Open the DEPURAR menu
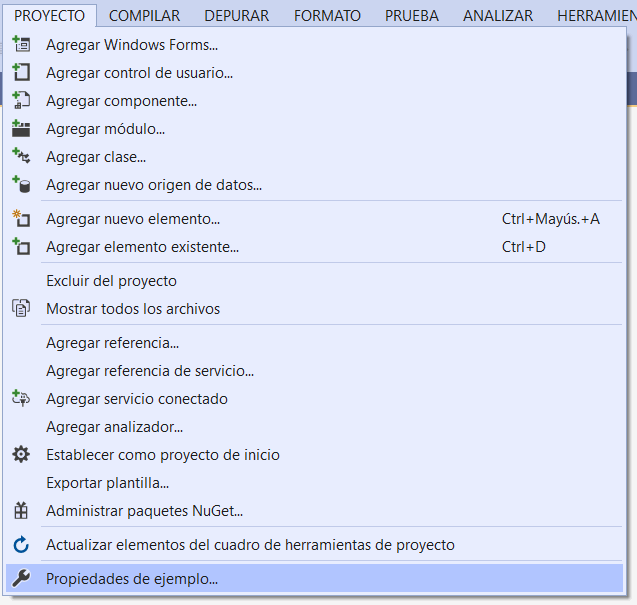Viewport: 637px width, 605px height. (x=238, y=15)
